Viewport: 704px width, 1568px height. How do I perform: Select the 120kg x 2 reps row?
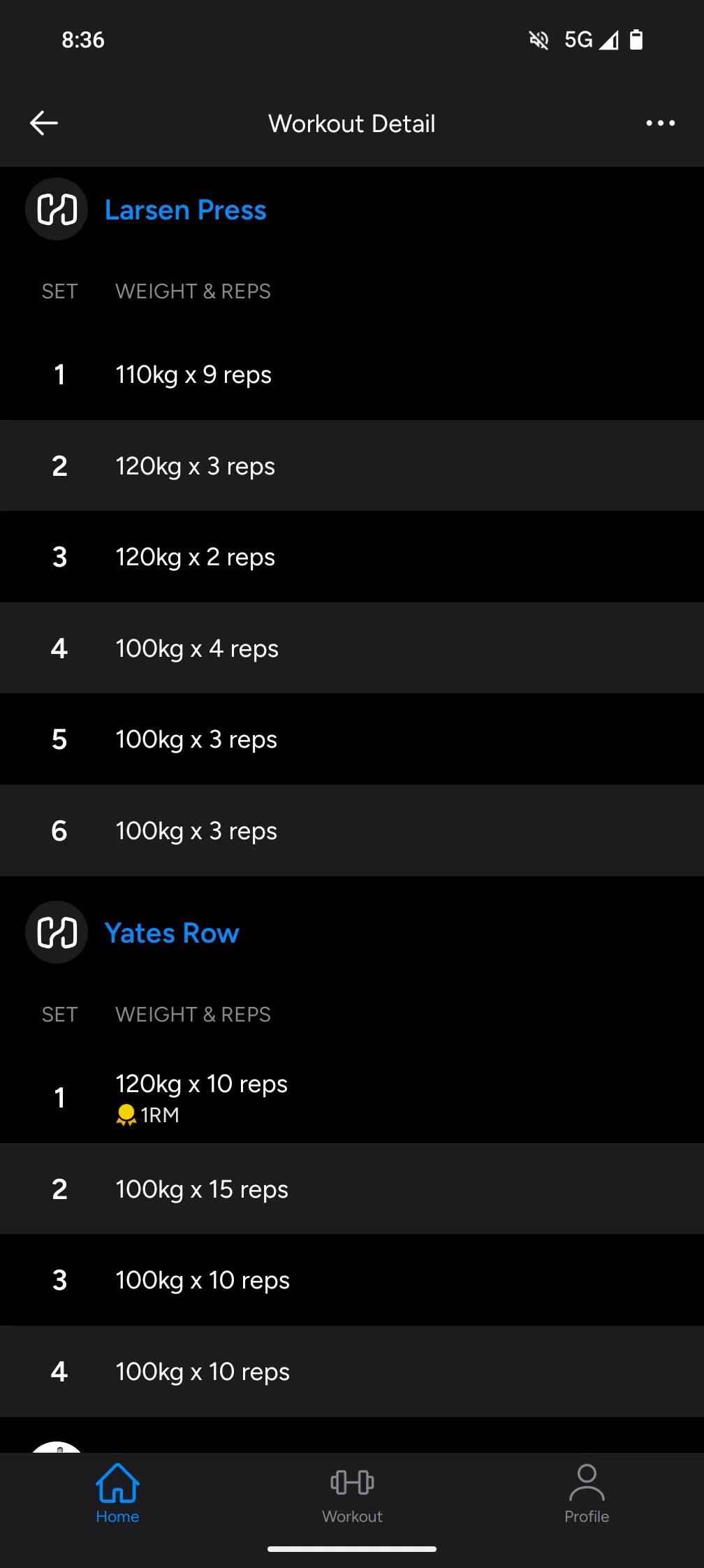point(352,557)
